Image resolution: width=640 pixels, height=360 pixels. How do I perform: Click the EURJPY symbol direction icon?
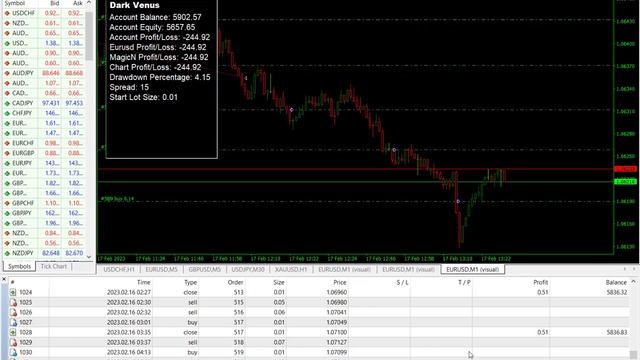(x=7, y=163)
